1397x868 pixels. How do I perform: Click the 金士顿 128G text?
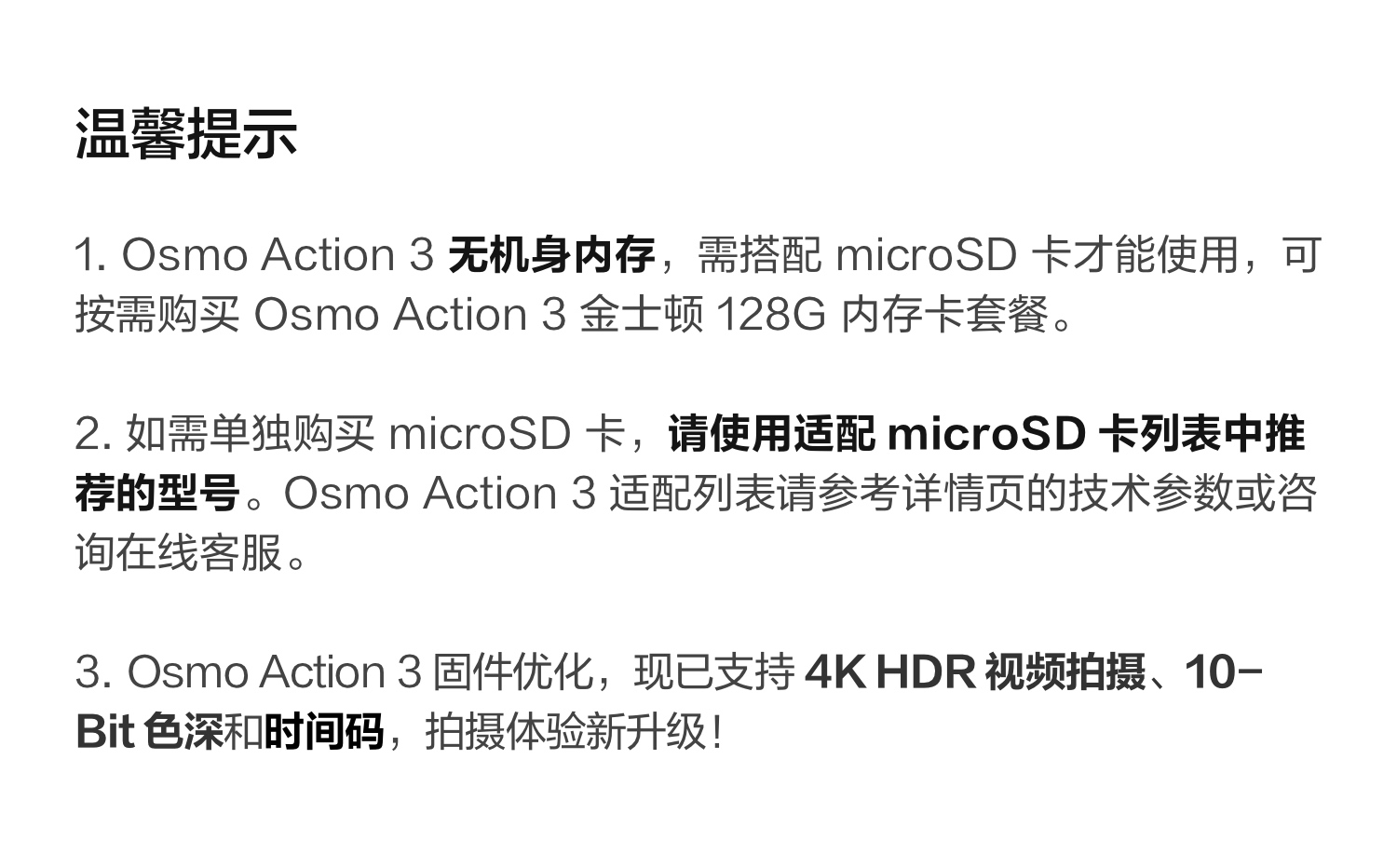[x=702, y=315]
